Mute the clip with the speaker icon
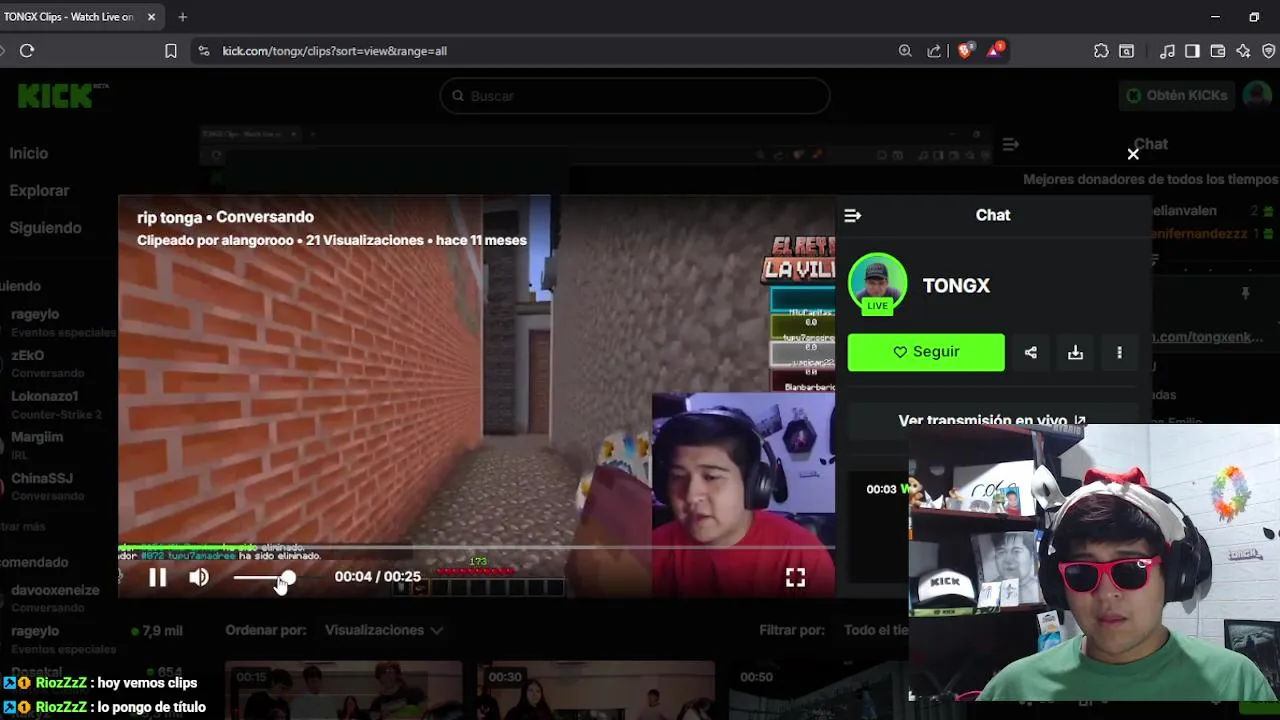This screenshot has width=1280, height=720. coord(199,577)
